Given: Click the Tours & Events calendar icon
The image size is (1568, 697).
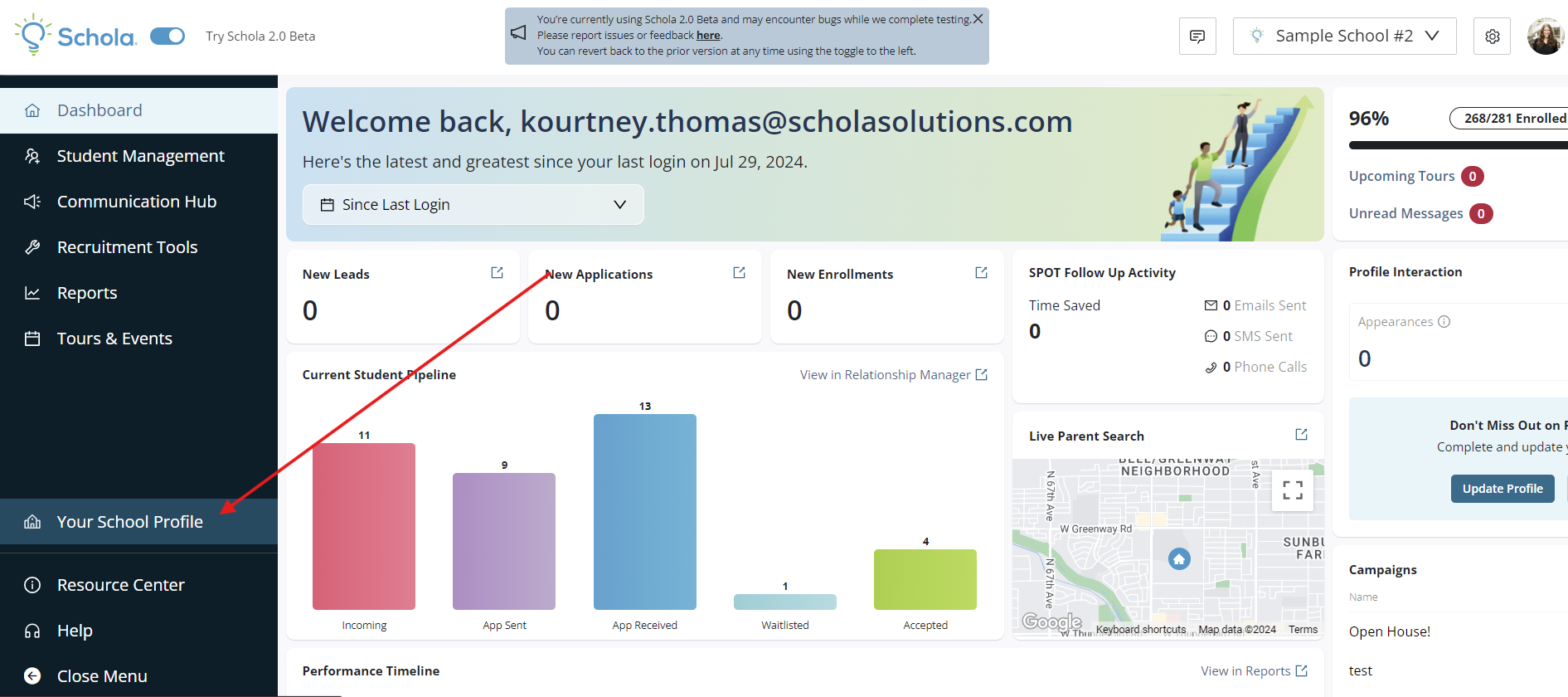Looking at the screenshot, I should (x=32, y=339).
